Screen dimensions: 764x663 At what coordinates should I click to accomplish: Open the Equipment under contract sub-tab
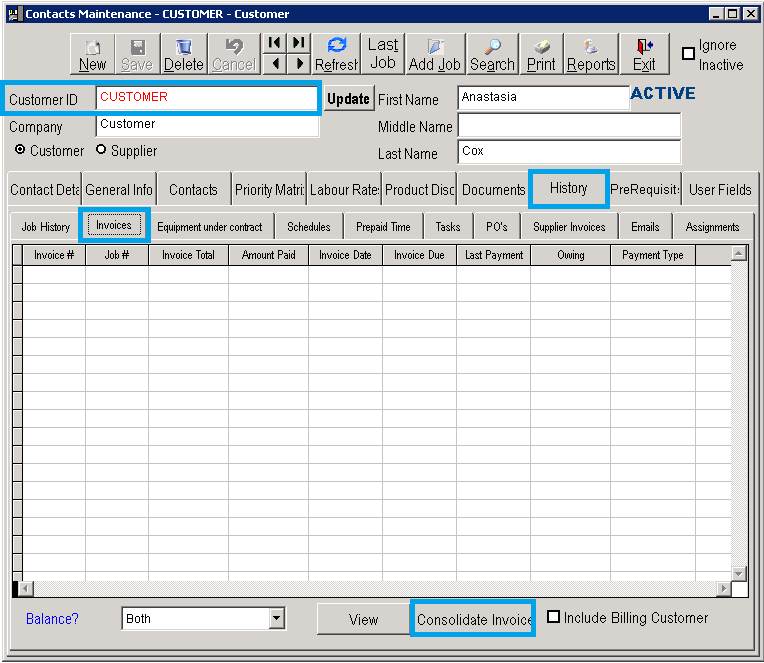209,227
